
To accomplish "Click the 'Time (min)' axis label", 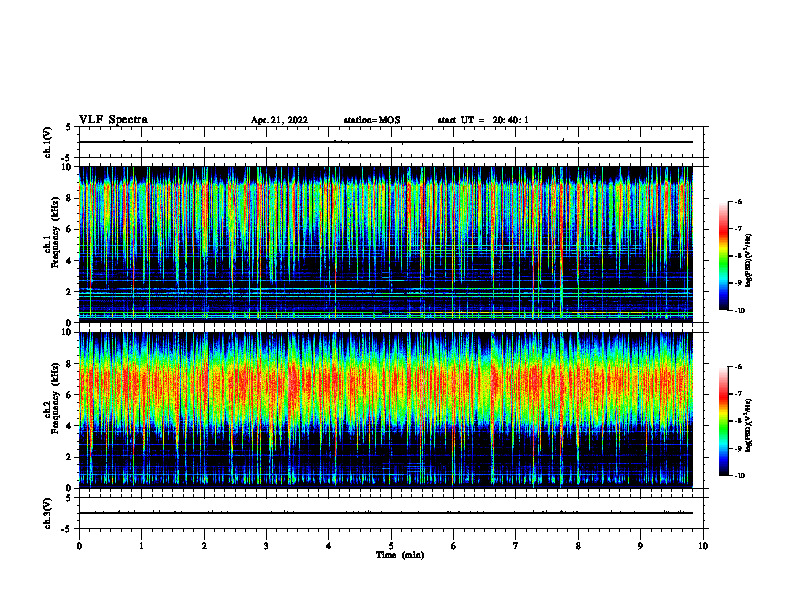I will point(400,555).
